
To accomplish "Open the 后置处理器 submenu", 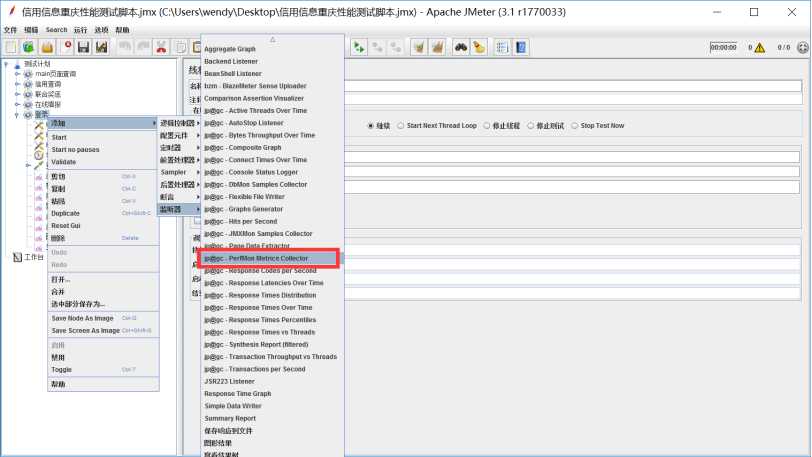I will pos(179,185).
